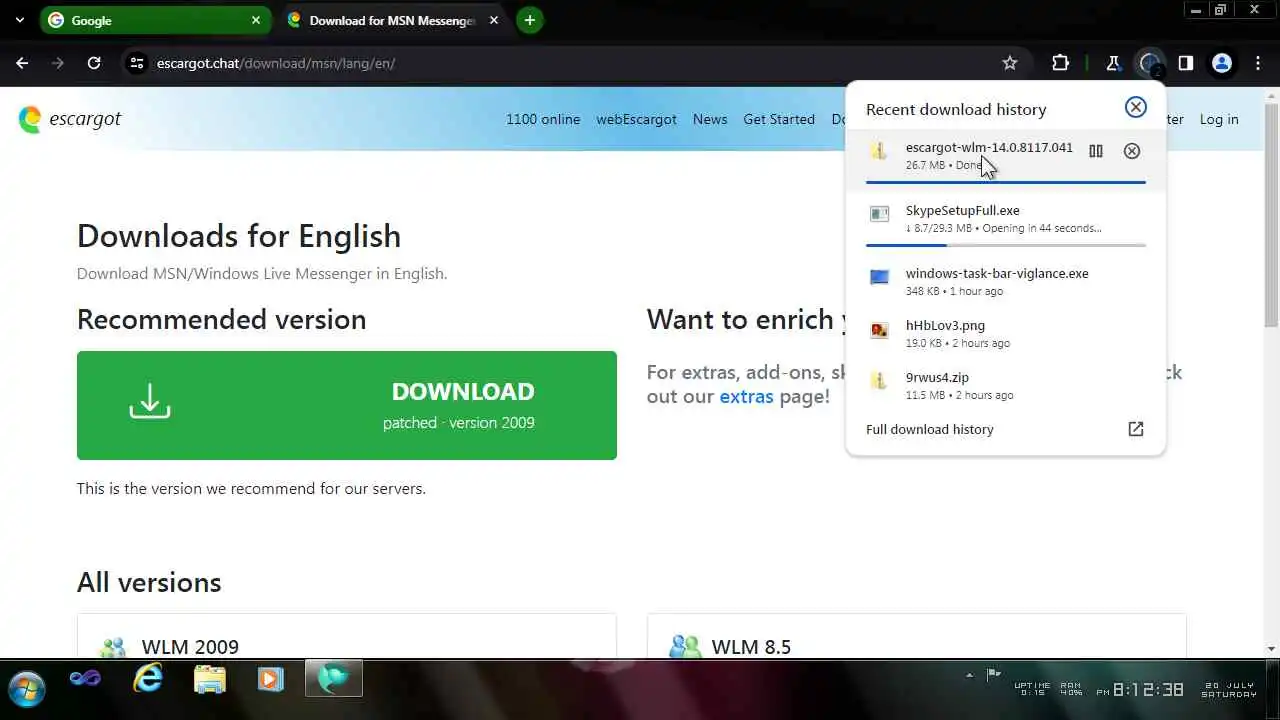
Task: View site information icon in address bar
Action: (137, 63)
